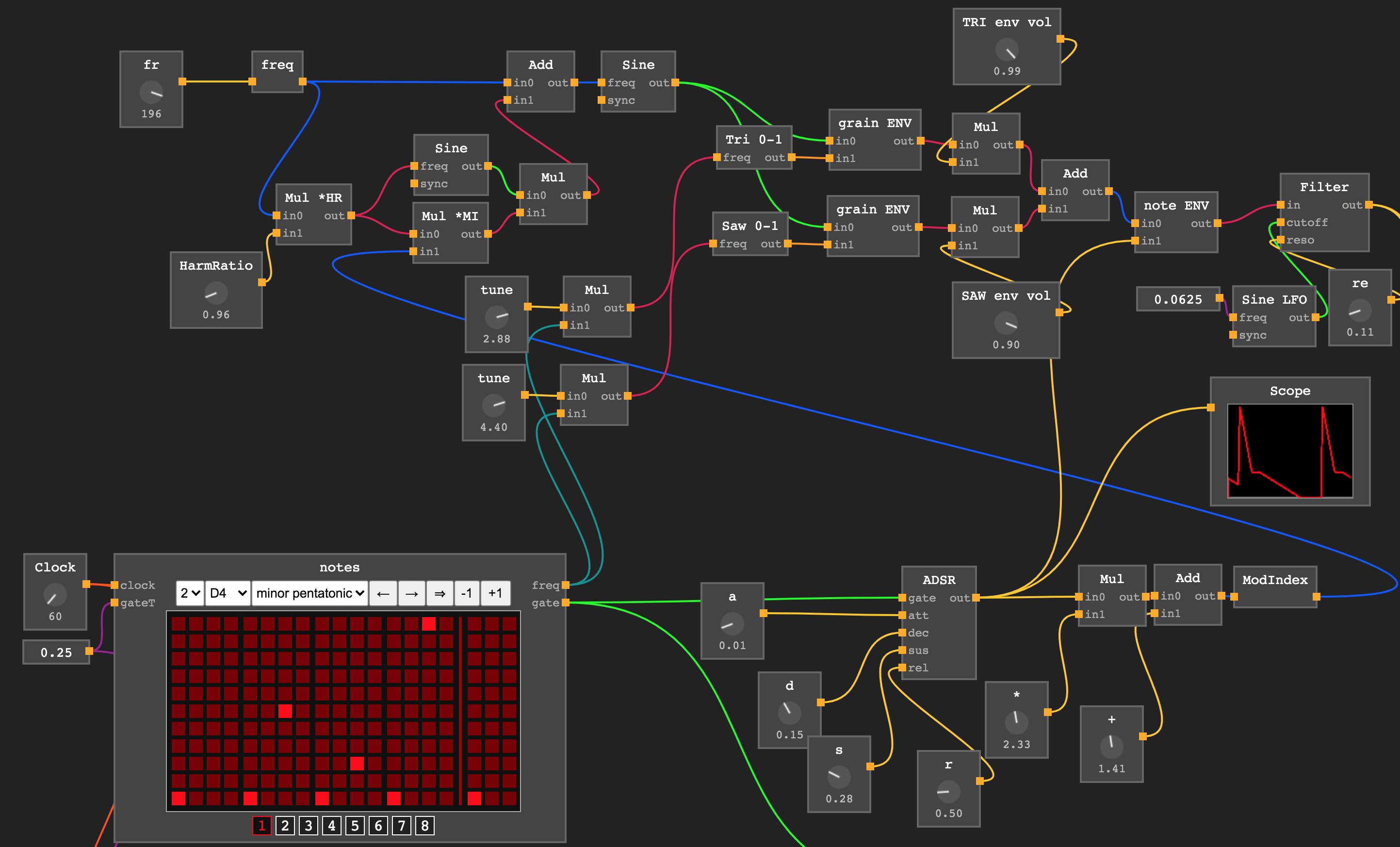This screenshot has width=1400, height=847.
Task: Click the Sine LFO sync input port
Action: pos(1233,335)
